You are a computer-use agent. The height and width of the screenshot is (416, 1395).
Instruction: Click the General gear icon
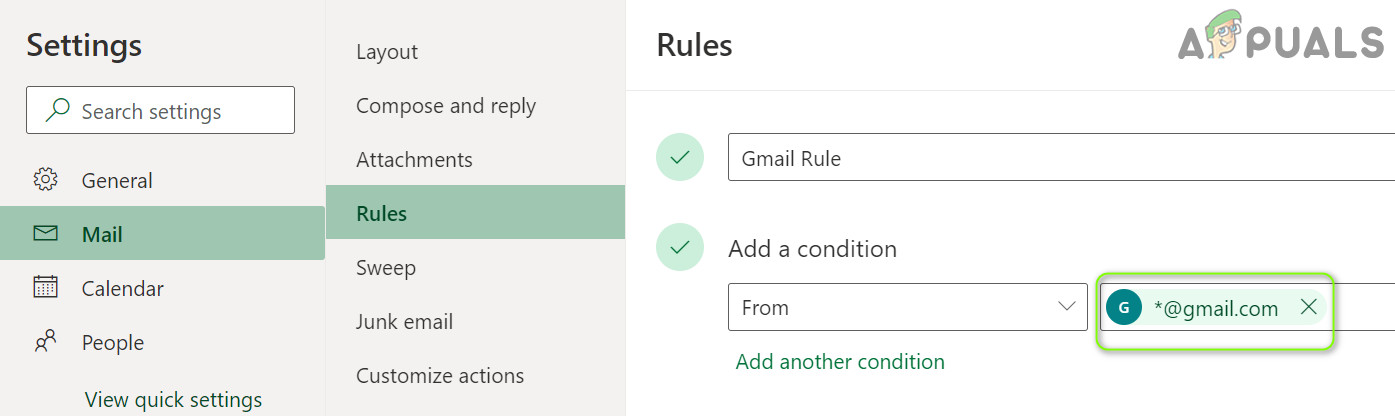45,180
